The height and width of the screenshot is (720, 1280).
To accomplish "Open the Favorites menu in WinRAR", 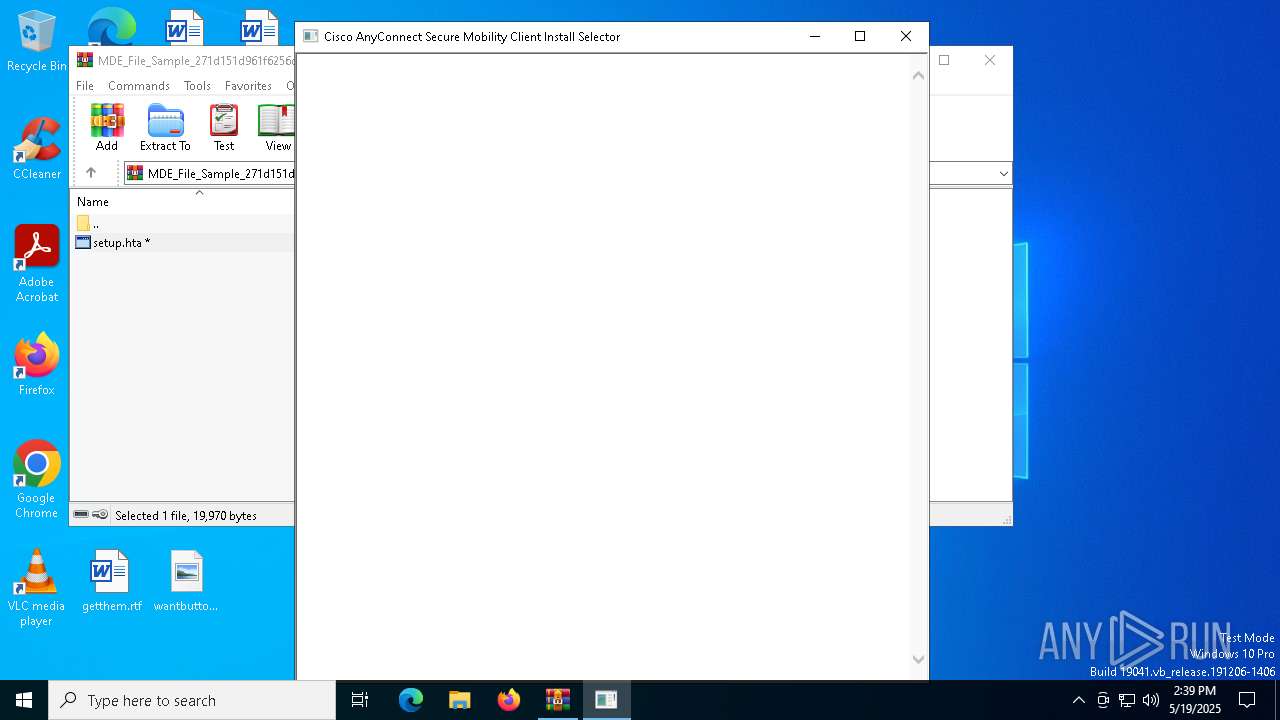I will [x=248, y=86].
